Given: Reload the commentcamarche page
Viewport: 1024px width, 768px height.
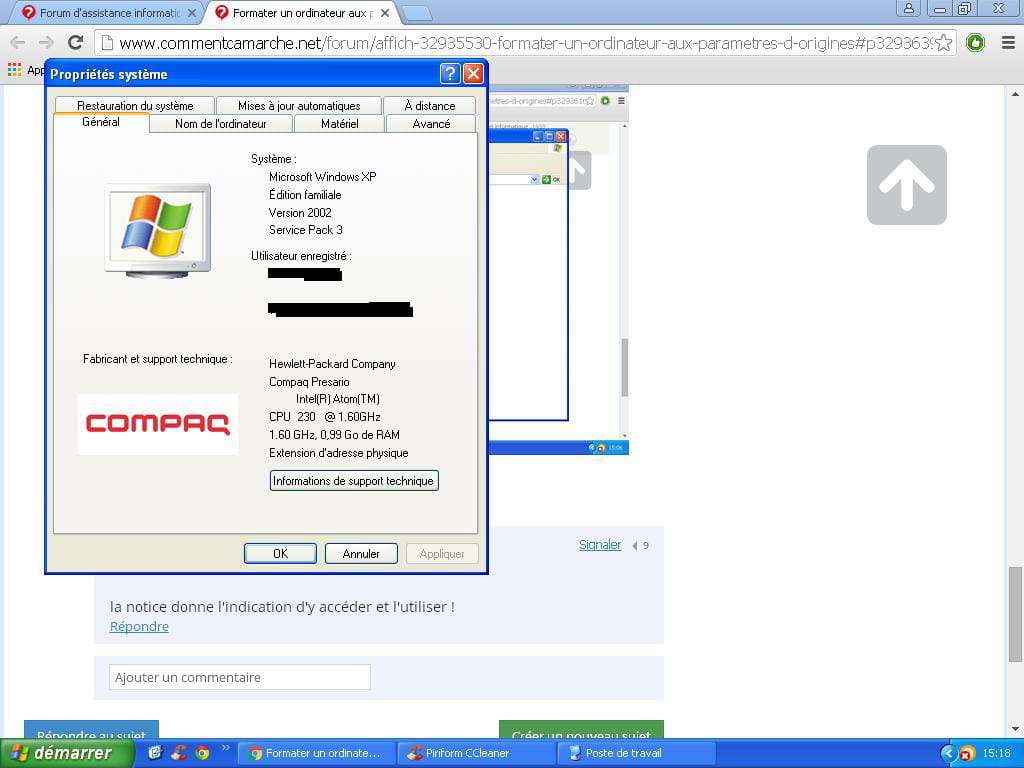Looking at the screenshot, I should pos(76,43).
